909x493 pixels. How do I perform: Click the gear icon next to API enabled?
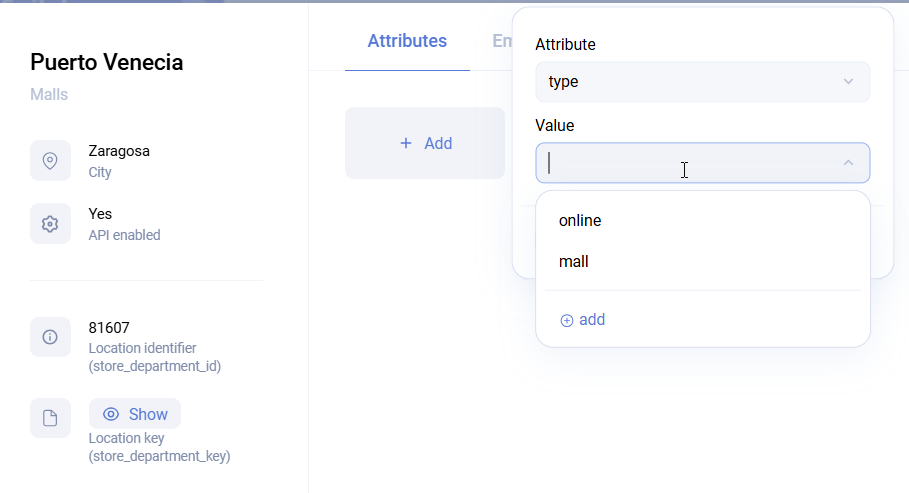point(50,224)
